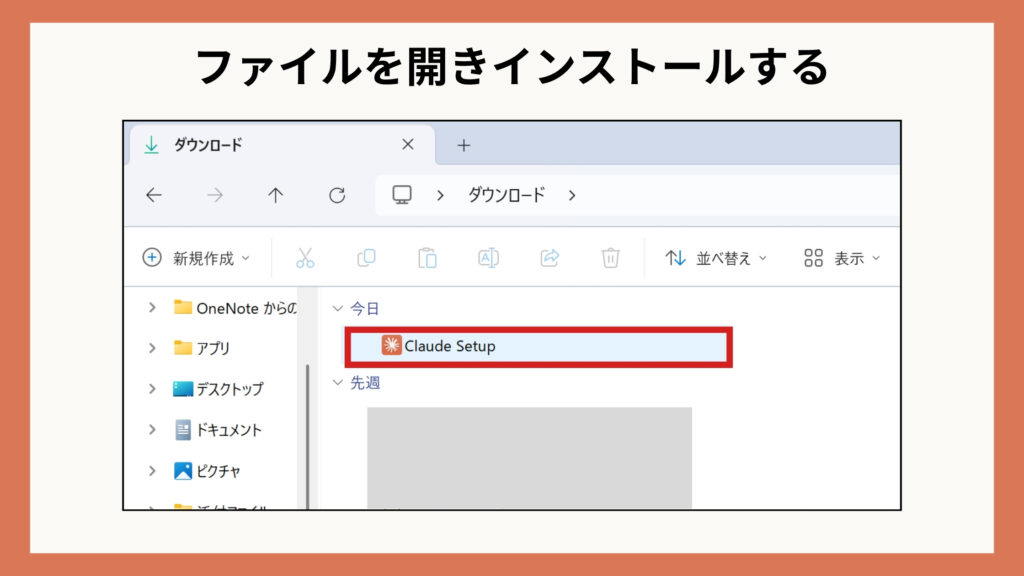
Task: Click the Copy icon in toolbar
Action: pos(366,258)
